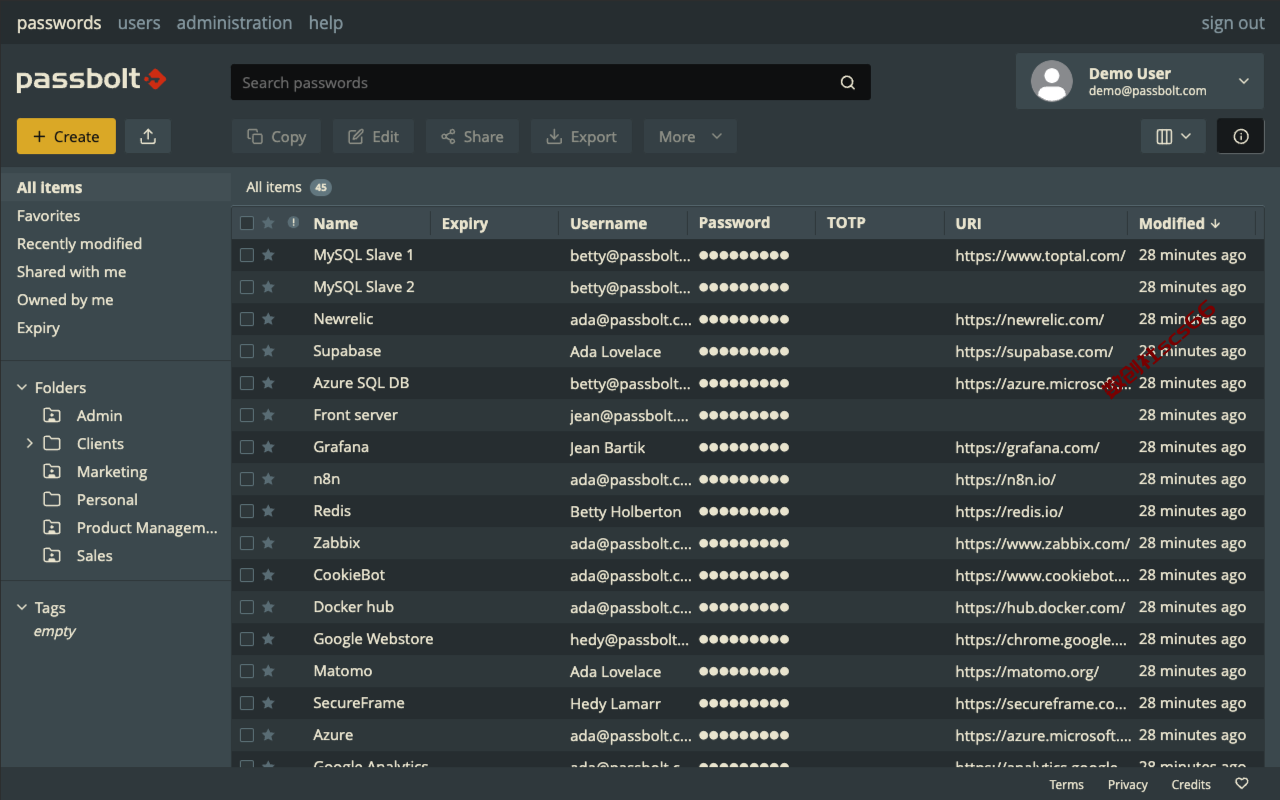Click the favorite star column header

click(x=268, y=223)
